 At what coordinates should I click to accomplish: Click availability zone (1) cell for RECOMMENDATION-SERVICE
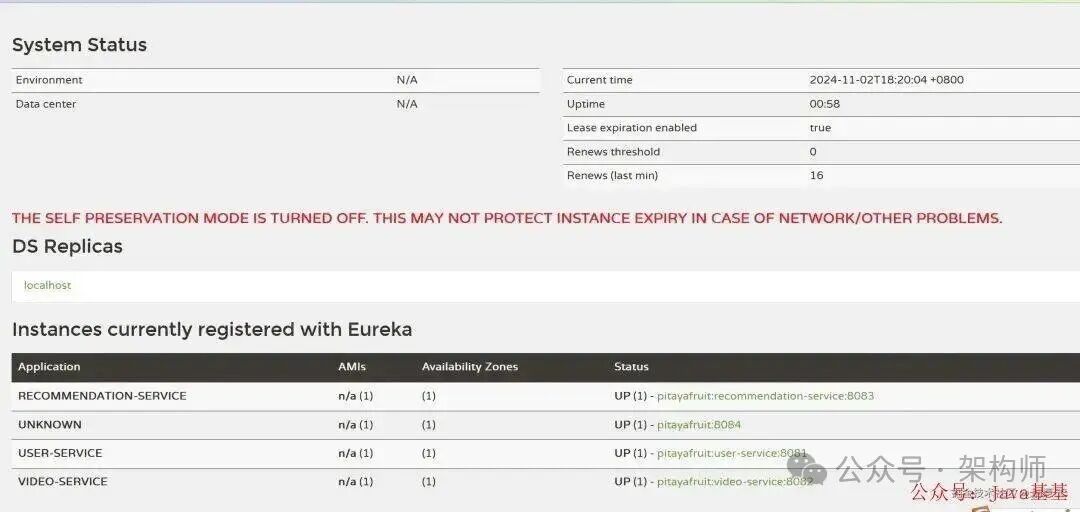coord(428,396)
